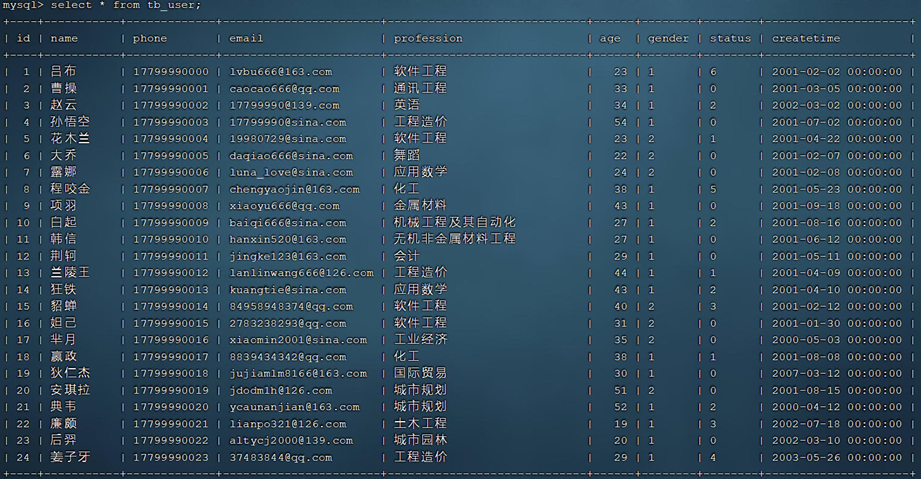
Task: Select phone number 17799990009
Action: (171, 223)
